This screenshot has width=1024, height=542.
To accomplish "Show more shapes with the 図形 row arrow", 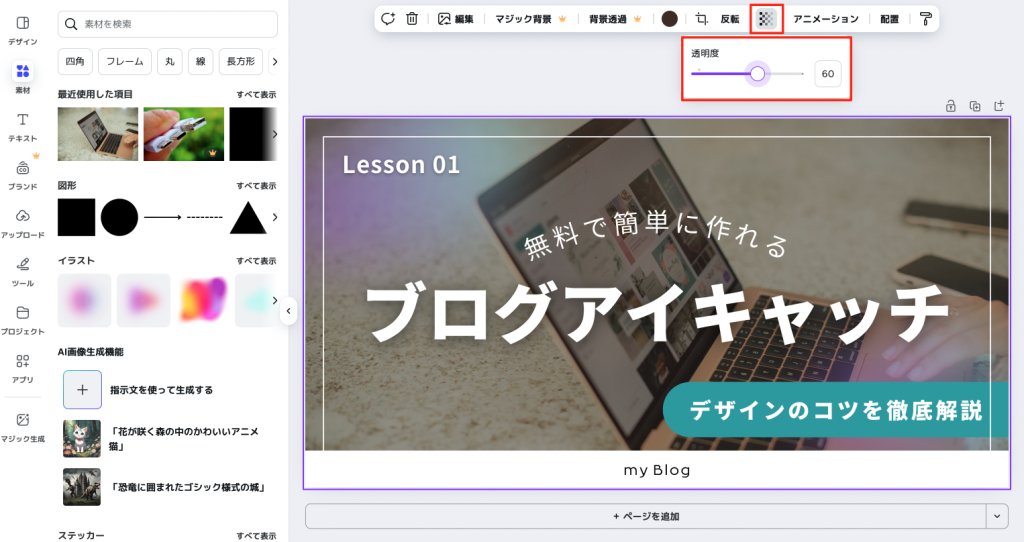I will click(275, 217).
